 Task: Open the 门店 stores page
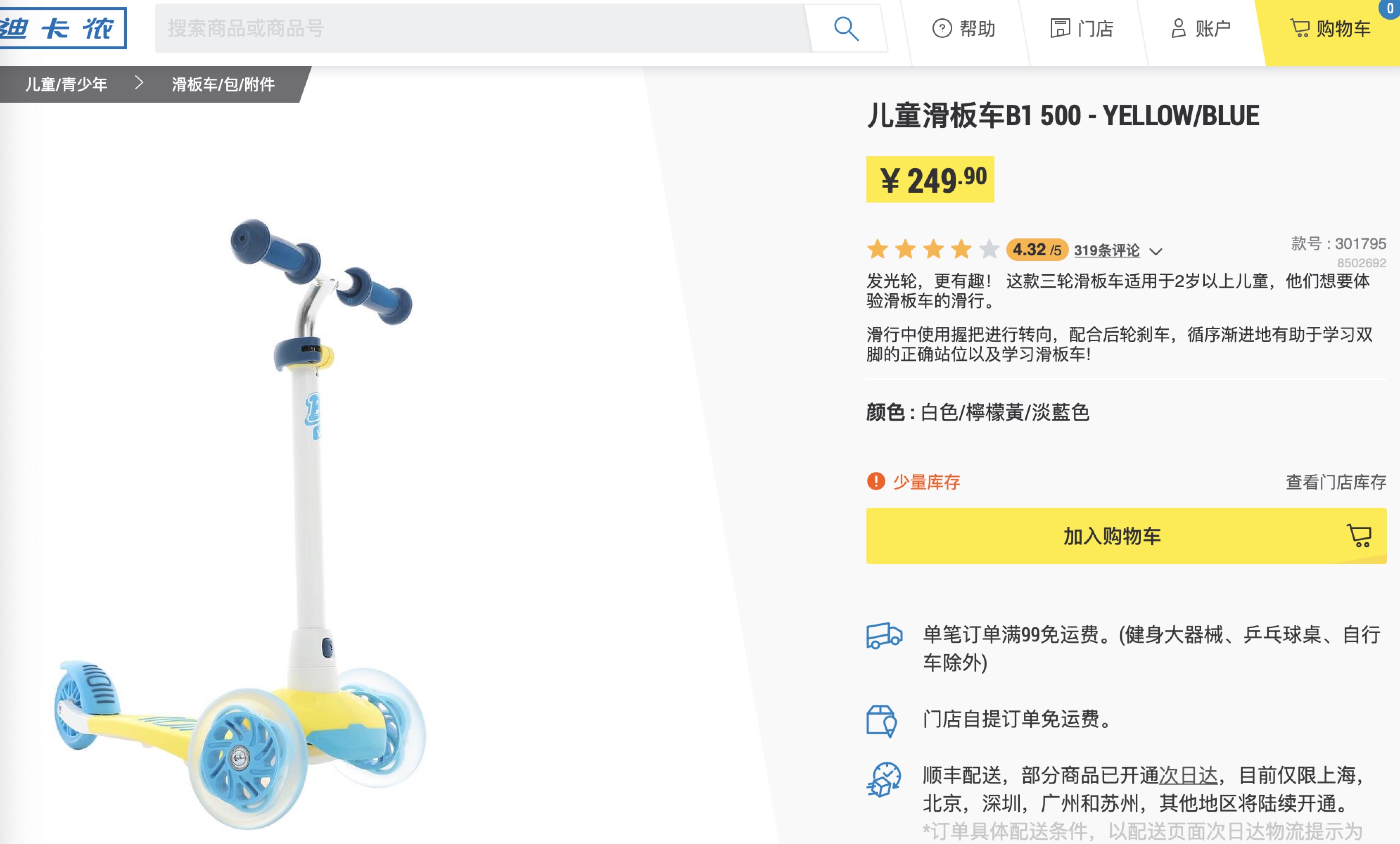click(x=1082, y=28)
